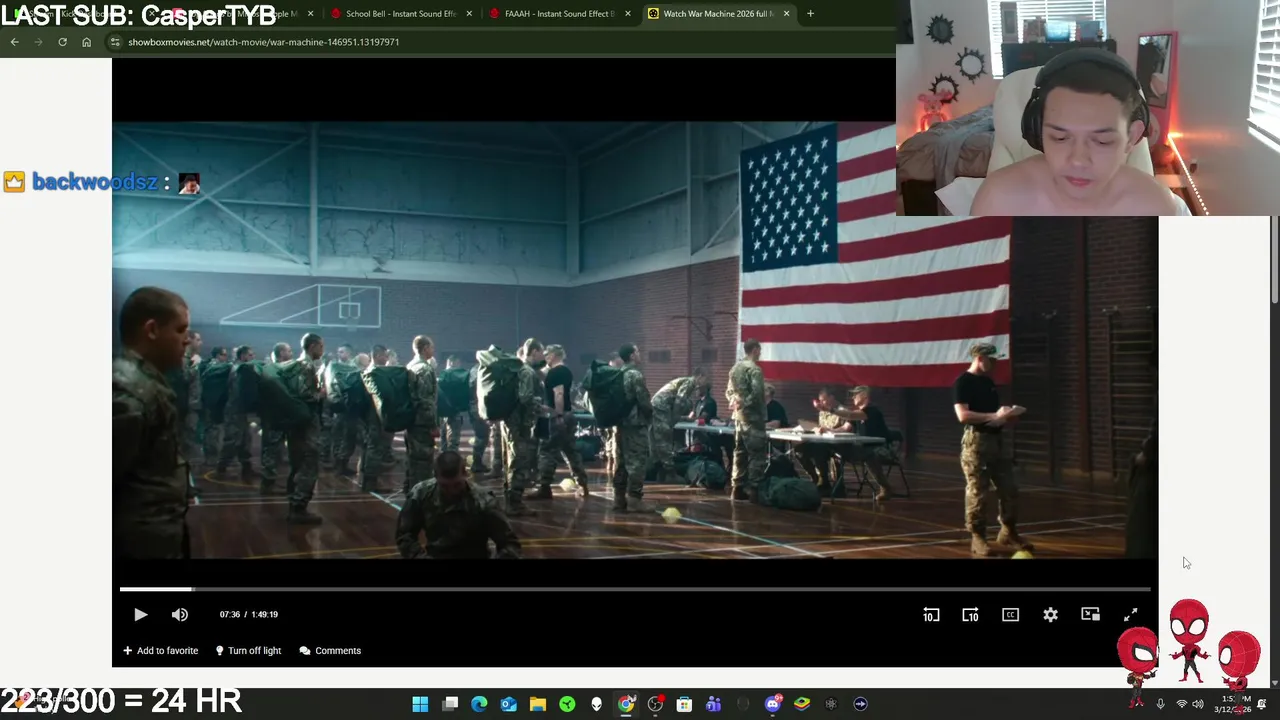
Task: Select the Watch War Machine 2026 tab
Action: [718, 14]
